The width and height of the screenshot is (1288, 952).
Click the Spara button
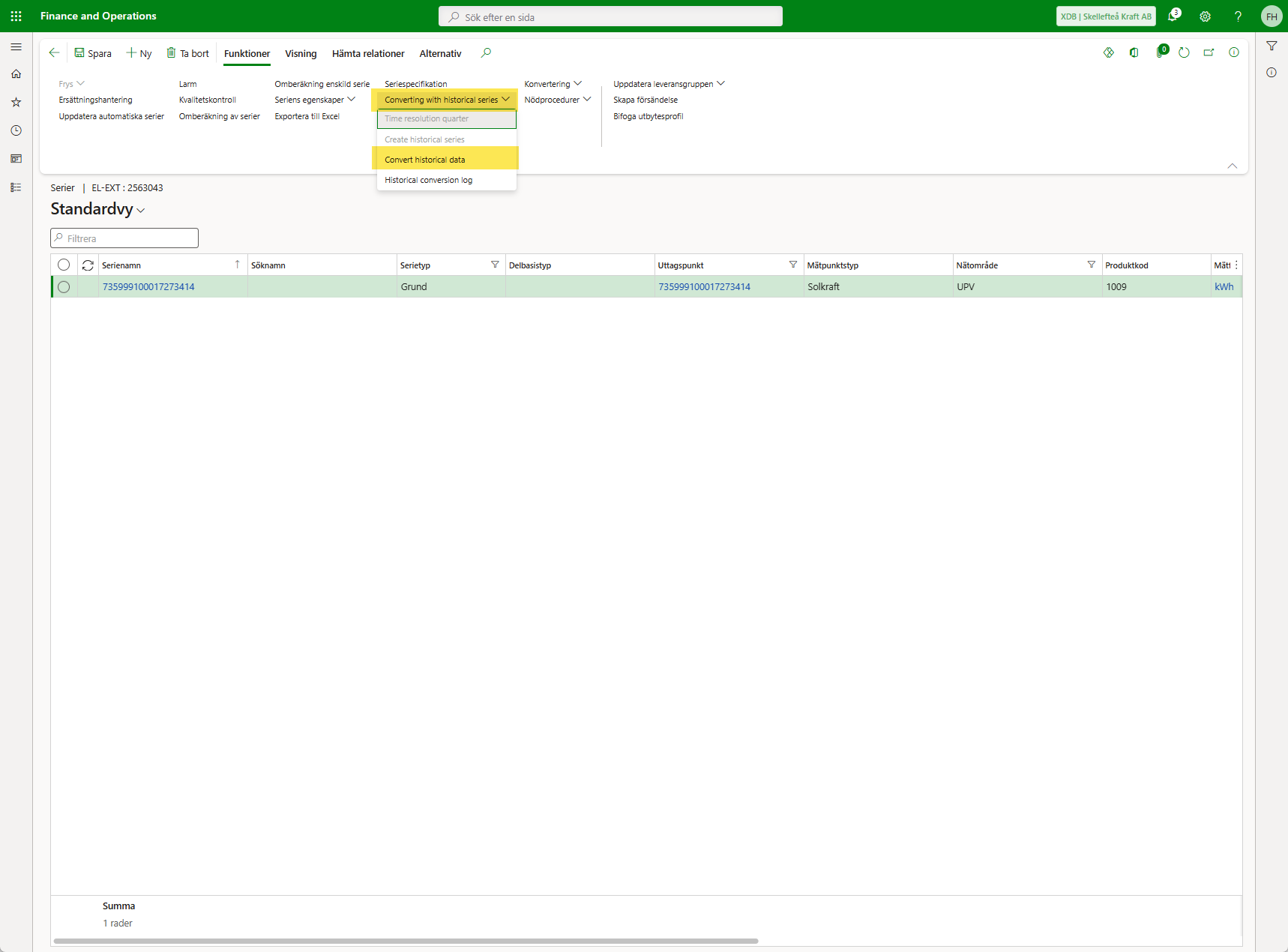coord(93,53)
